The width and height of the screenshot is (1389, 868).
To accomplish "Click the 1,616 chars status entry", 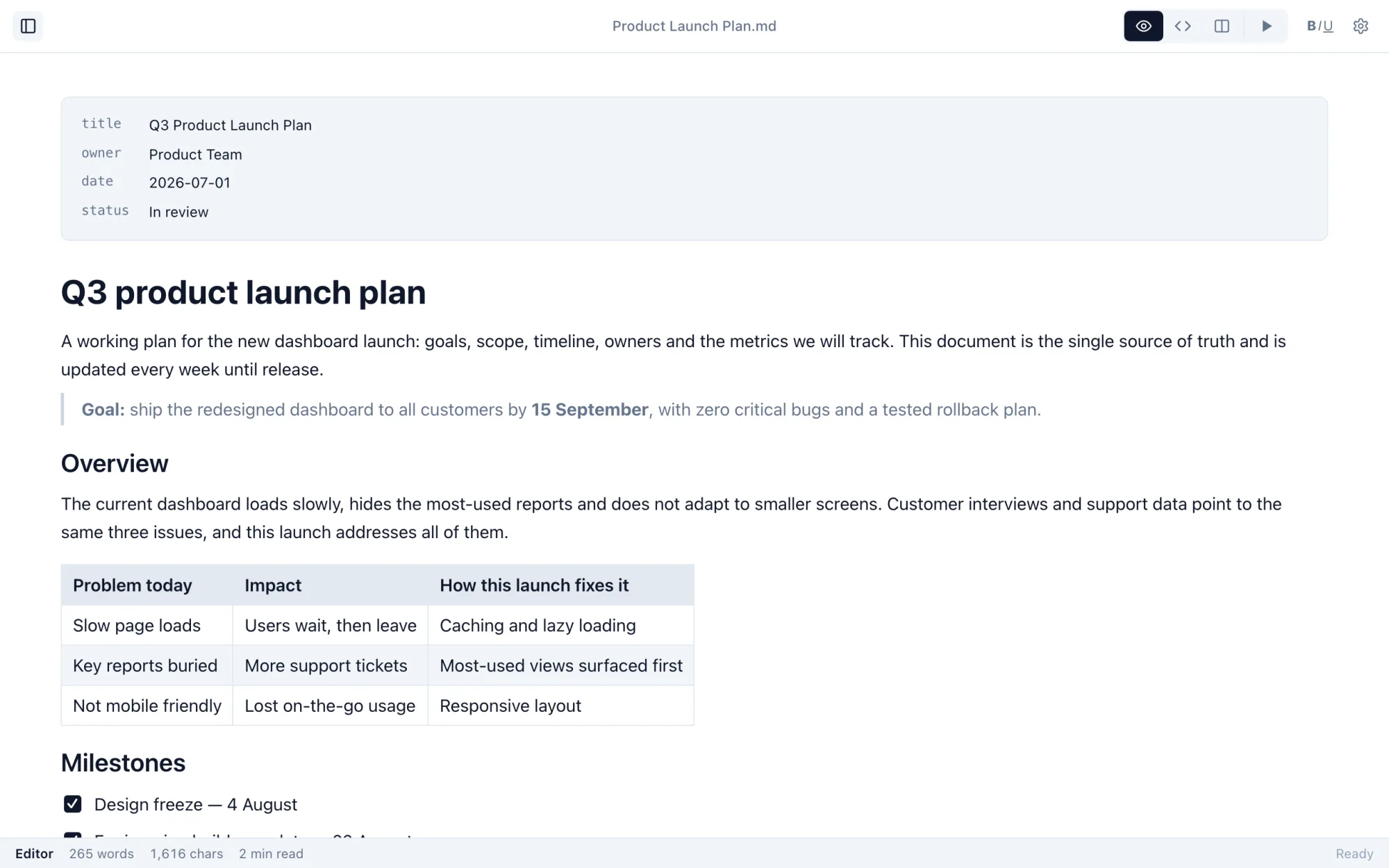I will [187, 853].
